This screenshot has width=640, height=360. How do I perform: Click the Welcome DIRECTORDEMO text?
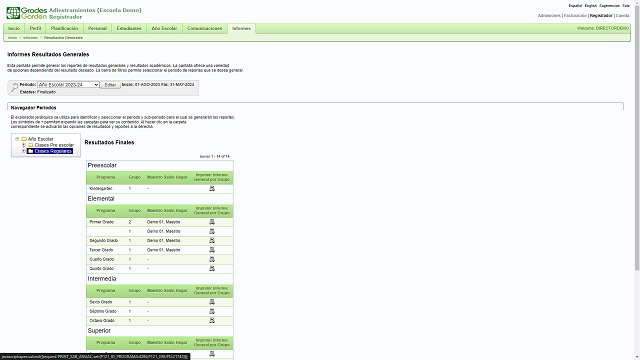pyautogui.click(x=603, y=29)
